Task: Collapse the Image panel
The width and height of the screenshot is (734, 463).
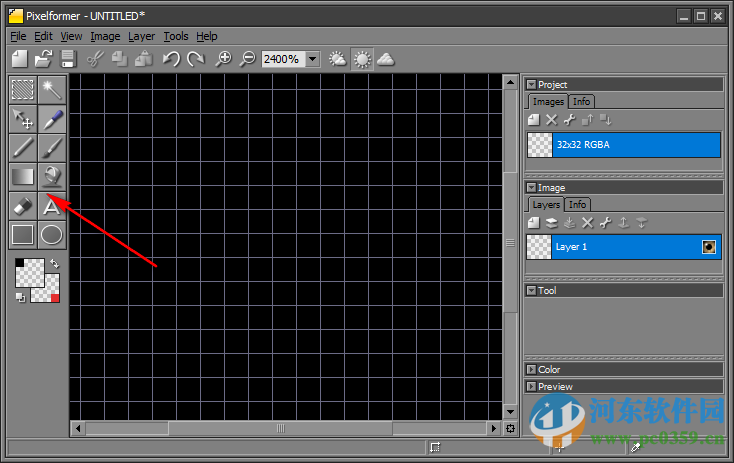Action: pos(531,188)
